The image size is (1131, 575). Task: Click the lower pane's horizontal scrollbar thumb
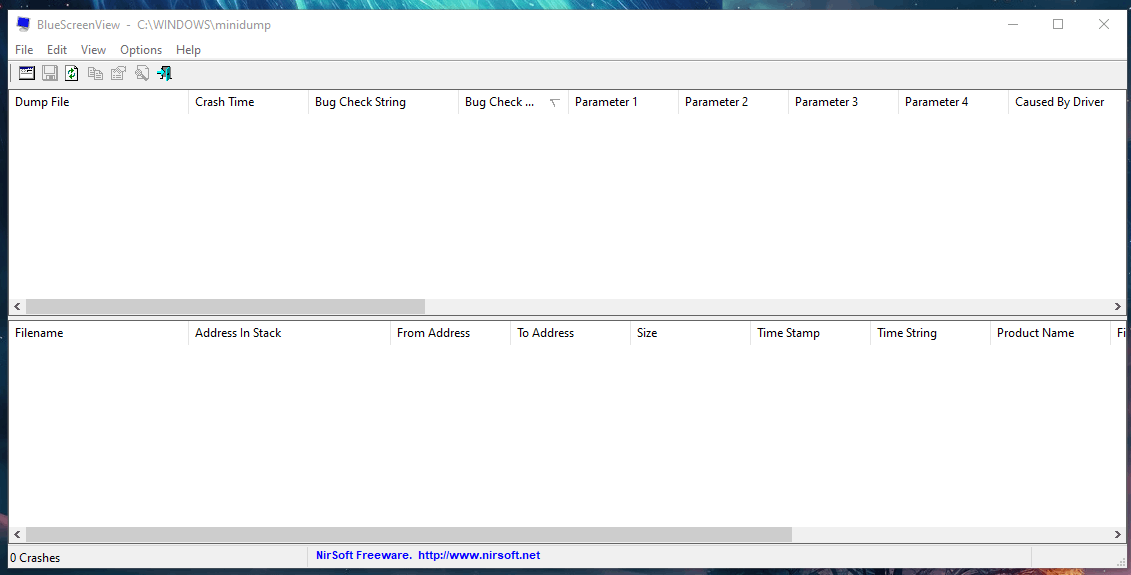[x=409, y=535]
